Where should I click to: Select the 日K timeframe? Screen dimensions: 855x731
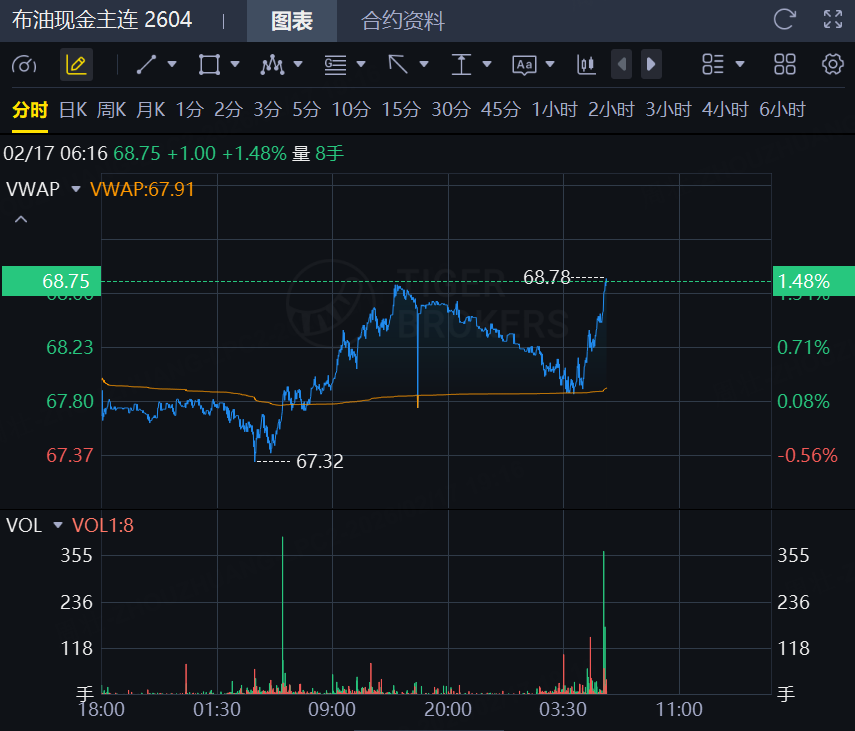(73, 110)
